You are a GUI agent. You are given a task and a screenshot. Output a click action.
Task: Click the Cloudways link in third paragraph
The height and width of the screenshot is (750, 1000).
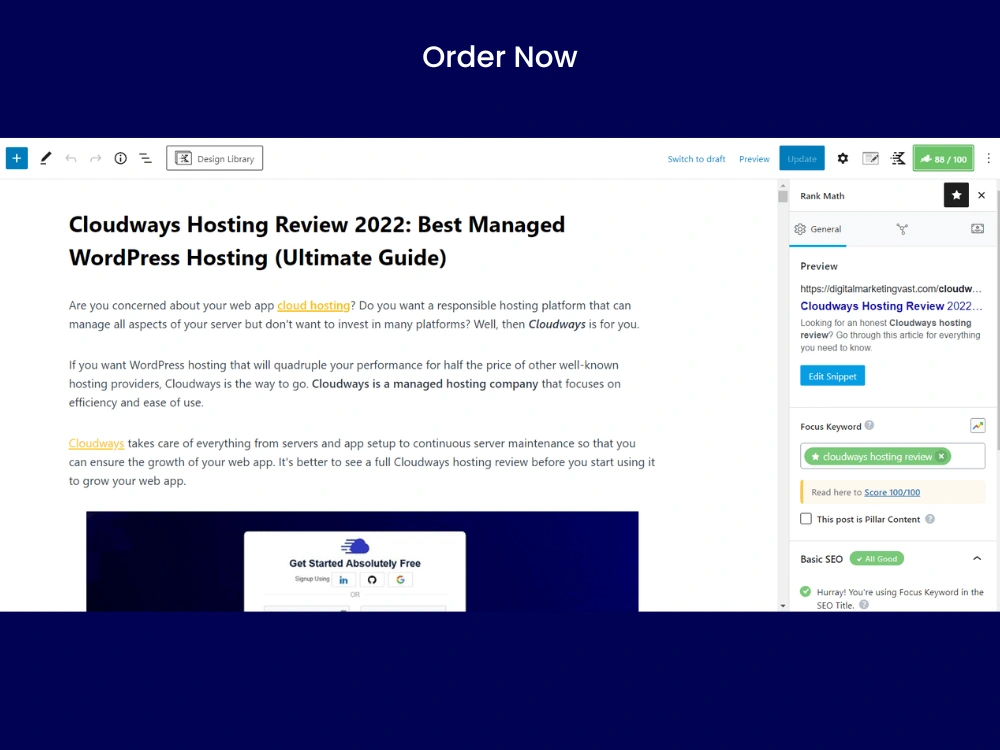(x=96, y=443)
